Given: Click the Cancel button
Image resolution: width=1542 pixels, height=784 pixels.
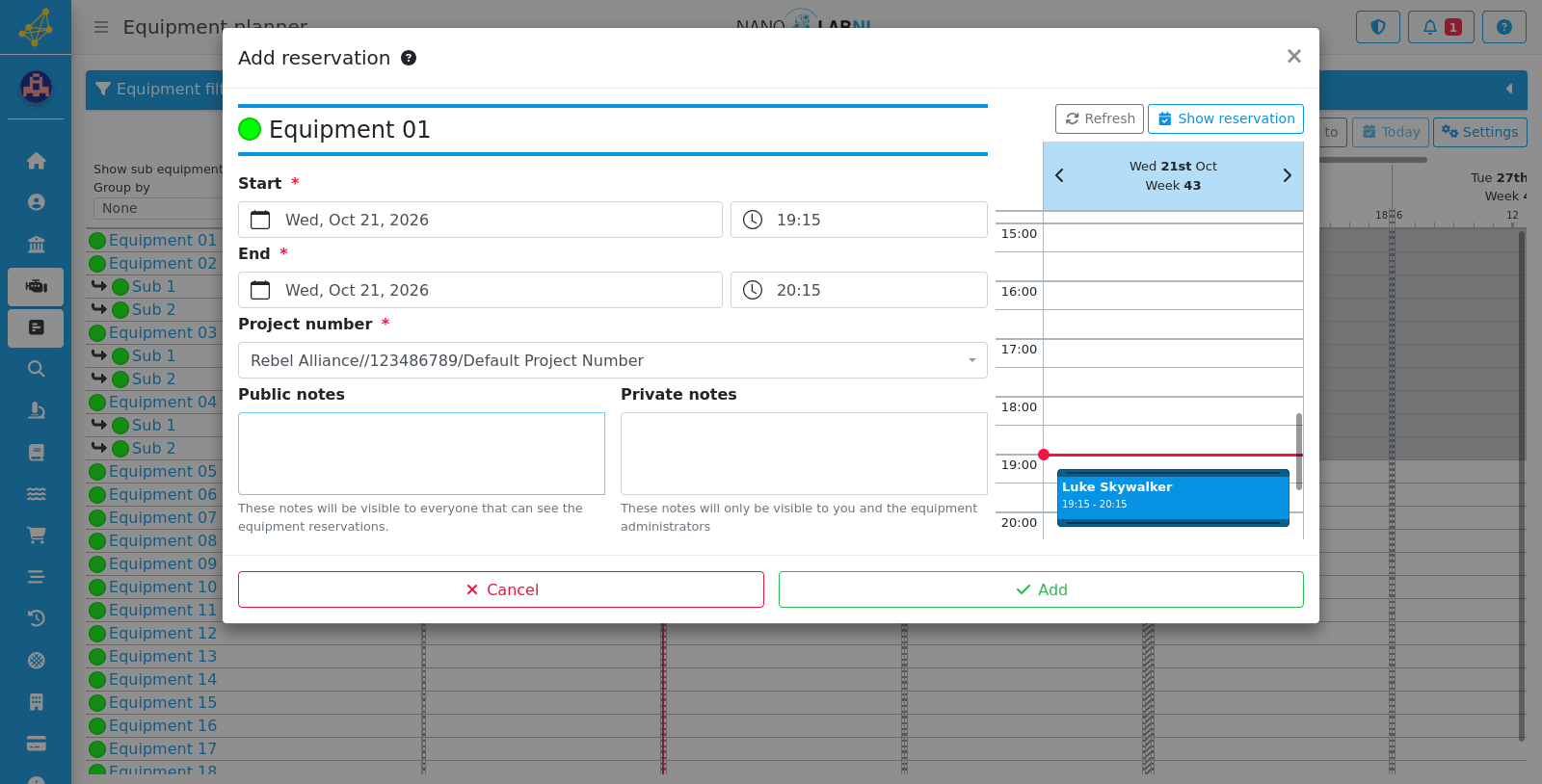Looking at the screenshot, I should pyautogui.click(x=501, y=589).
